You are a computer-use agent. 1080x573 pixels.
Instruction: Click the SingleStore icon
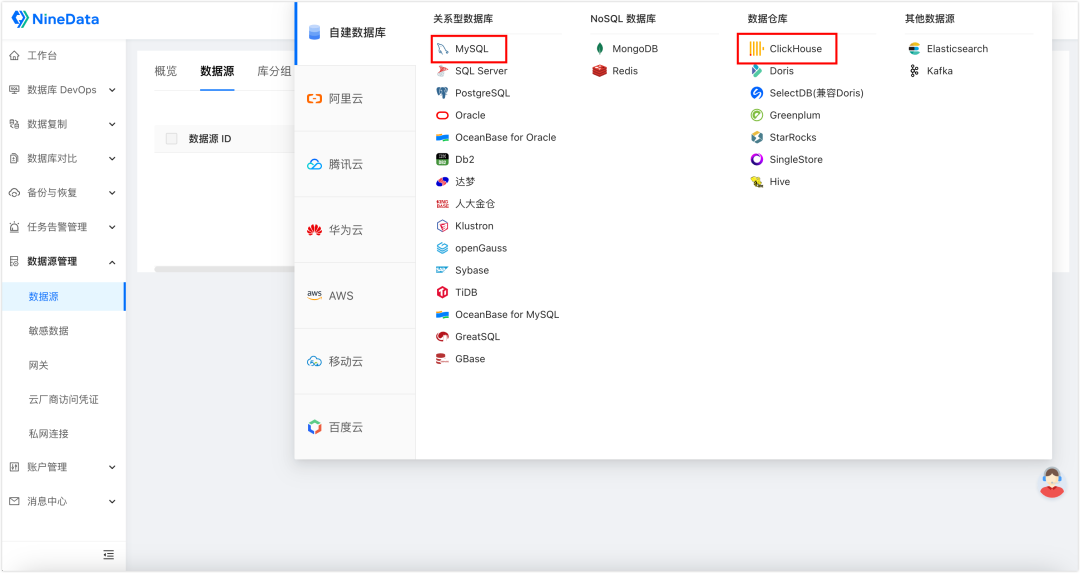click(x=756, y=159)
